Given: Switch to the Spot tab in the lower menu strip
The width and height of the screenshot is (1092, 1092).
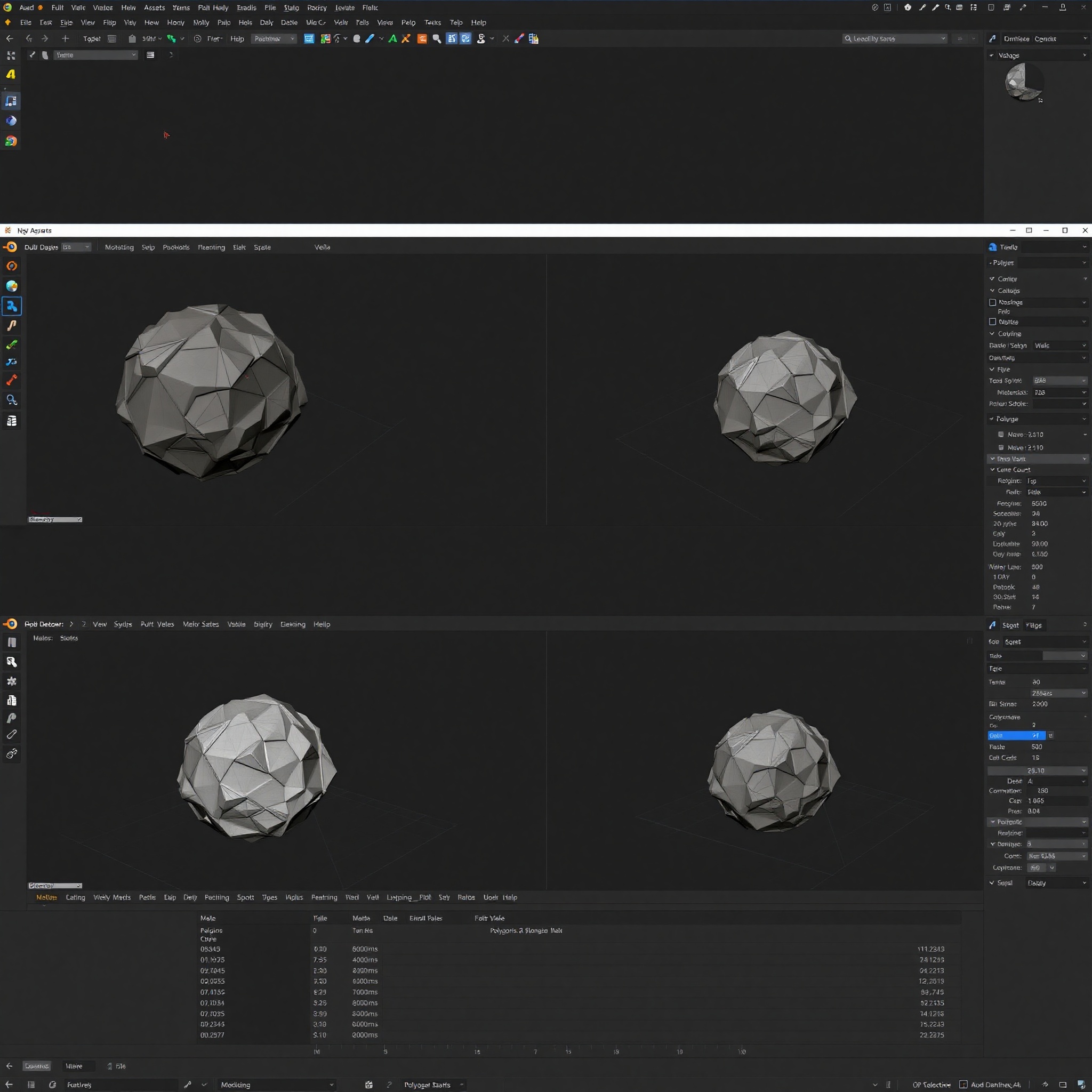Looking at the screenshot, I should pos(245,897).
